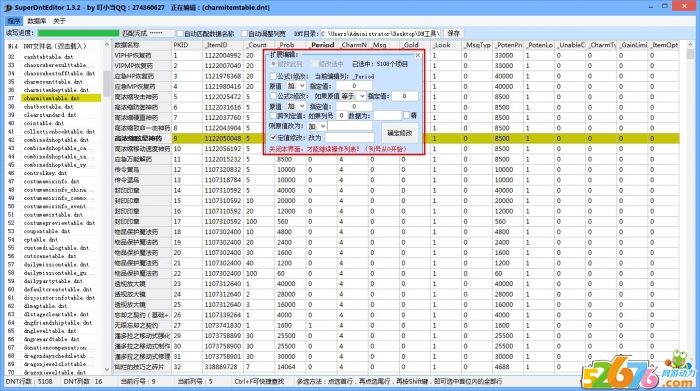Enable the 自动调整列宽 checkbox
Viewport: 700px width, 391px height.
244,33
